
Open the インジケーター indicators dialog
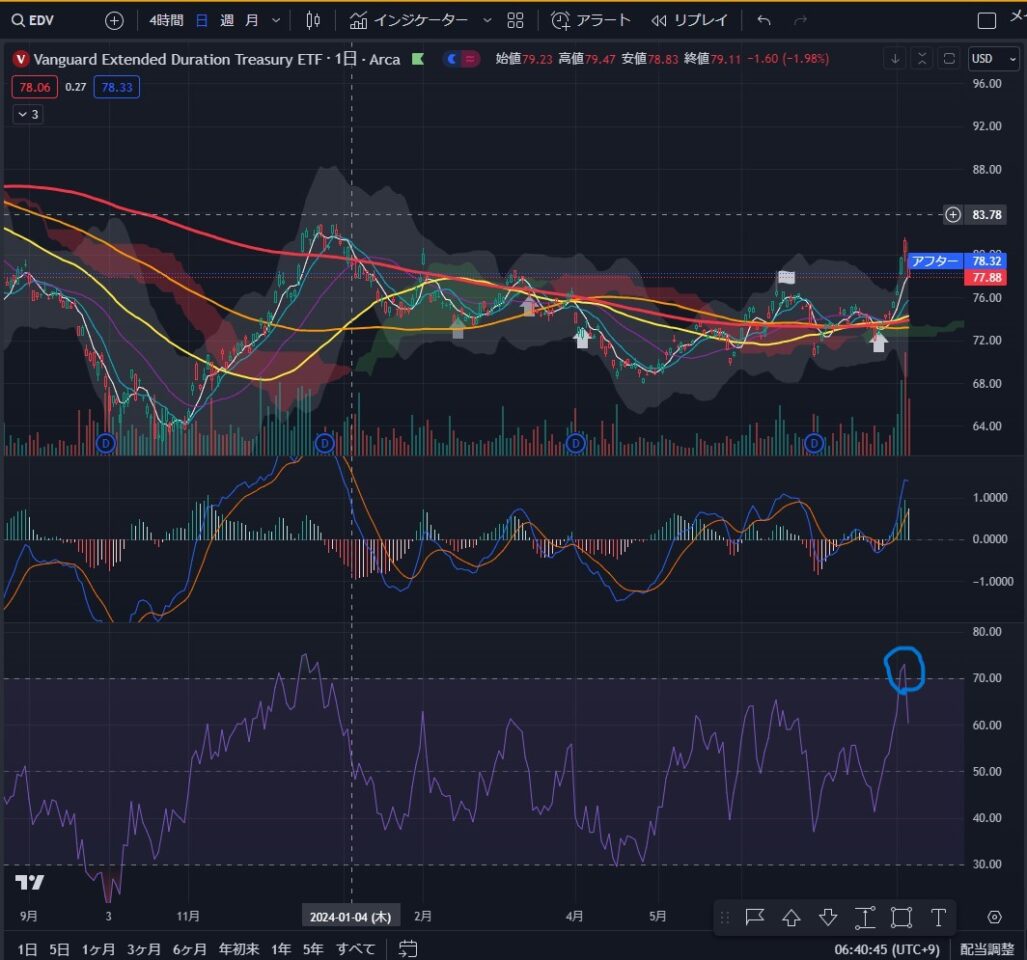[409, 20]
